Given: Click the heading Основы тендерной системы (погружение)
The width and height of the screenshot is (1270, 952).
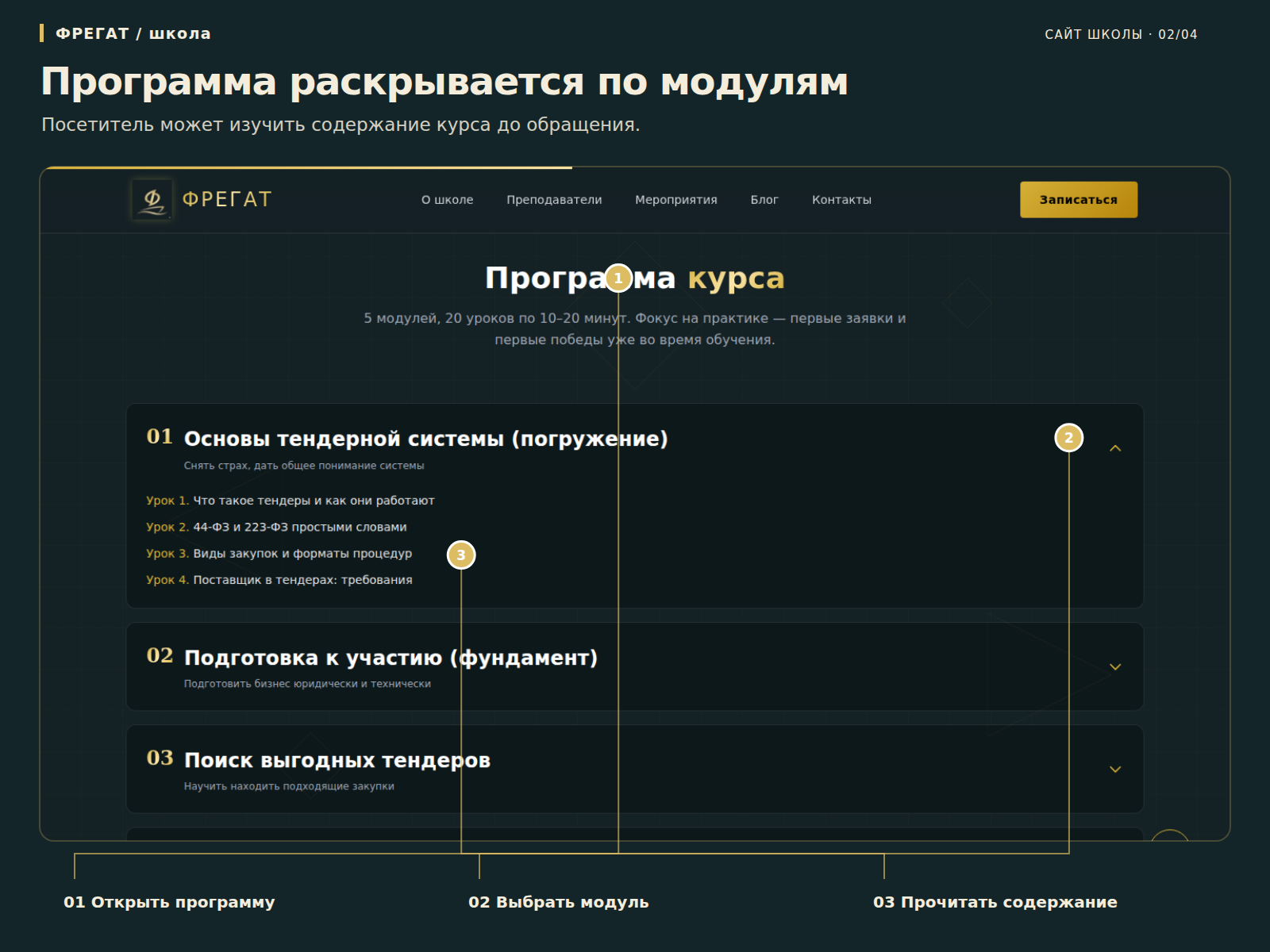Looking at the screenshot, I should pyautogui.click(x=426, y=439).
